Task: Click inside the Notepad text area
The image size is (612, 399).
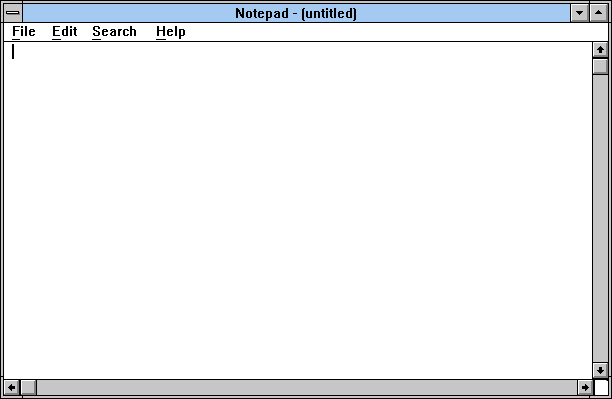Action: pyautogui.click(x=298, y=210)
